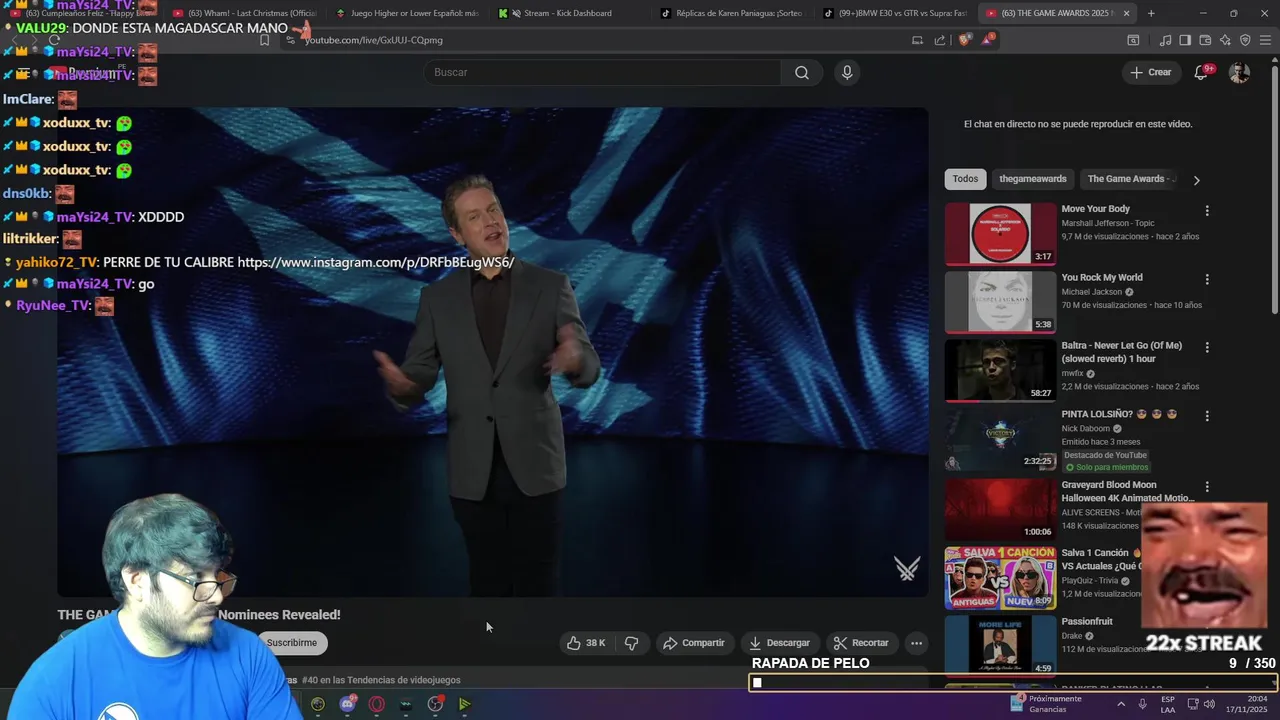Click the Crear button
Viewport: 1280px width, 720px height.
(1150, 72)
